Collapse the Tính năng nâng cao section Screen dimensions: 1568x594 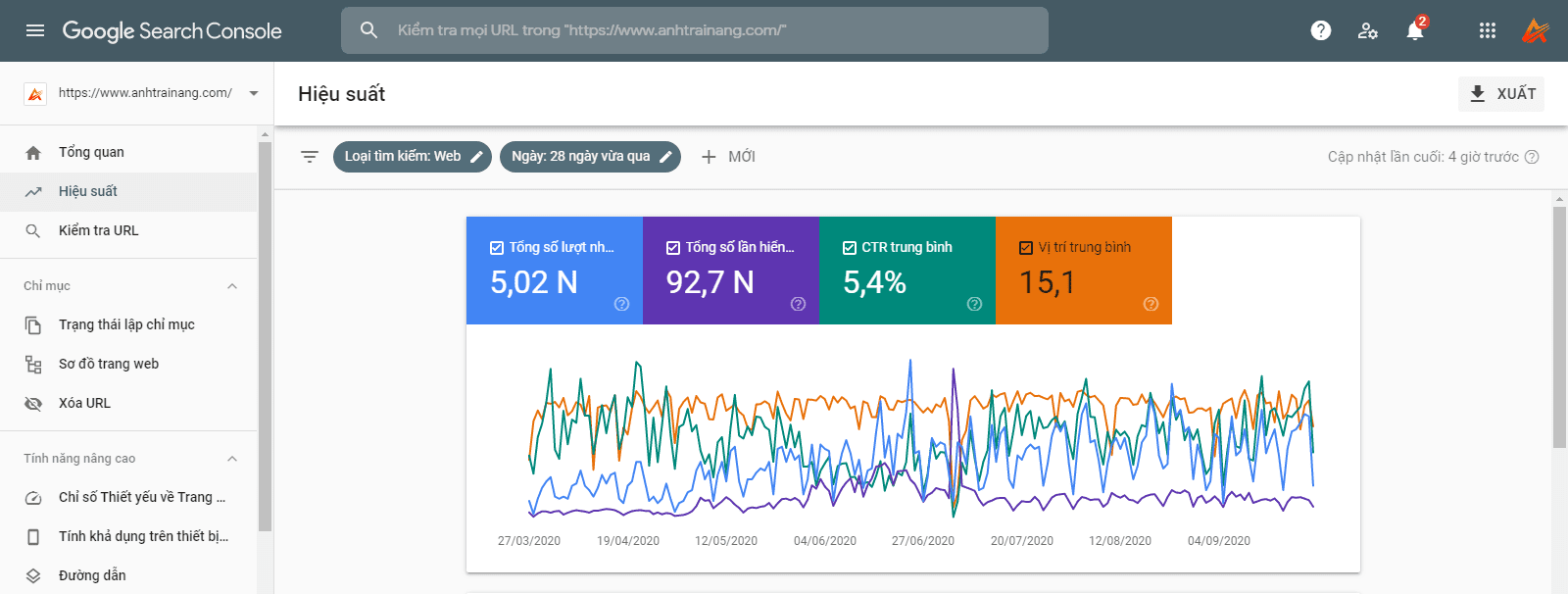(232, 459)
